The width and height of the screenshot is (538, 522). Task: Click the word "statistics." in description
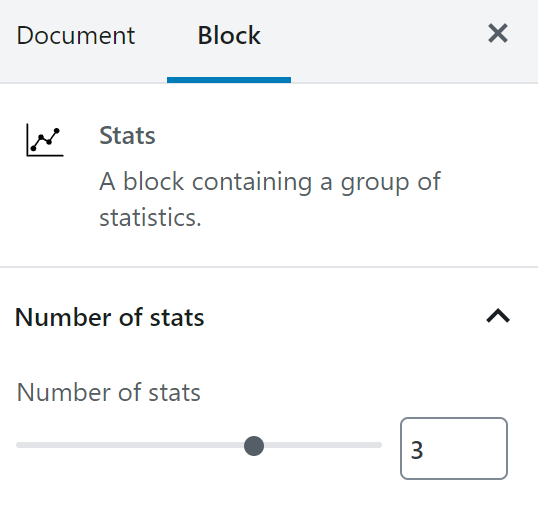pyautogui.click(x=150, y=218)
